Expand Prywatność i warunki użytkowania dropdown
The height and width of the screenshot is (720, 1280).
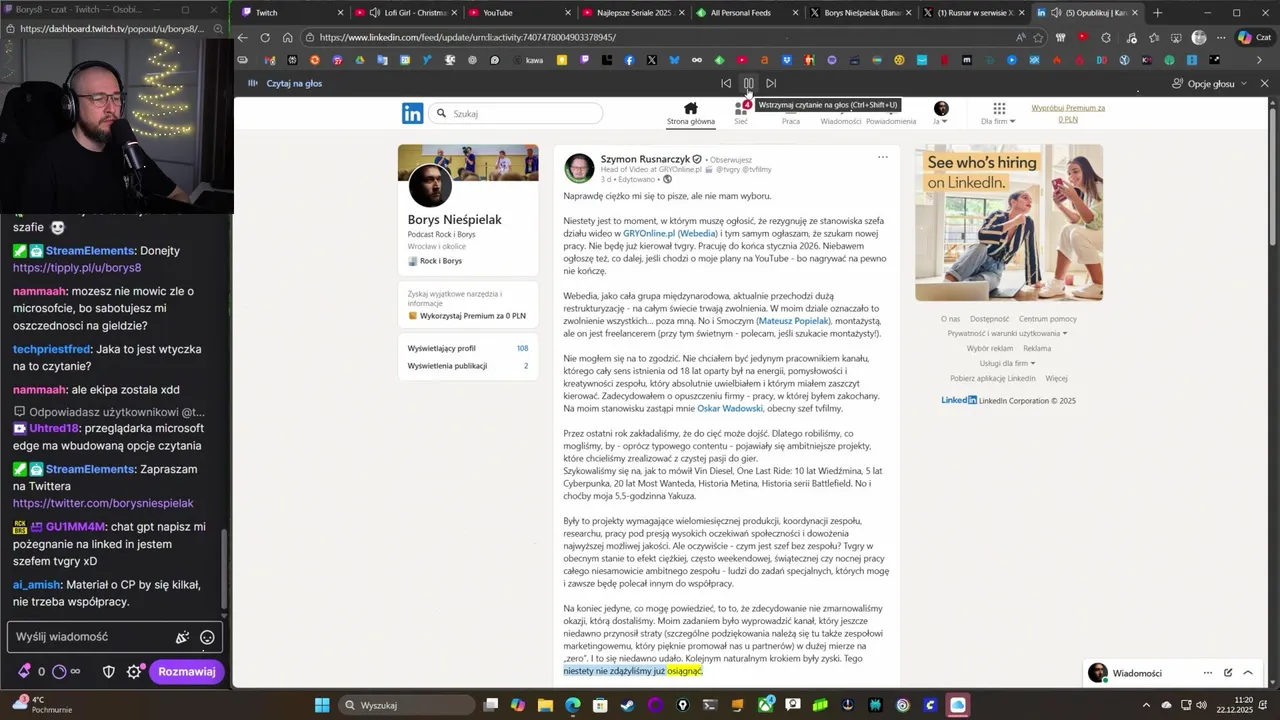[x=1007, y=333]
